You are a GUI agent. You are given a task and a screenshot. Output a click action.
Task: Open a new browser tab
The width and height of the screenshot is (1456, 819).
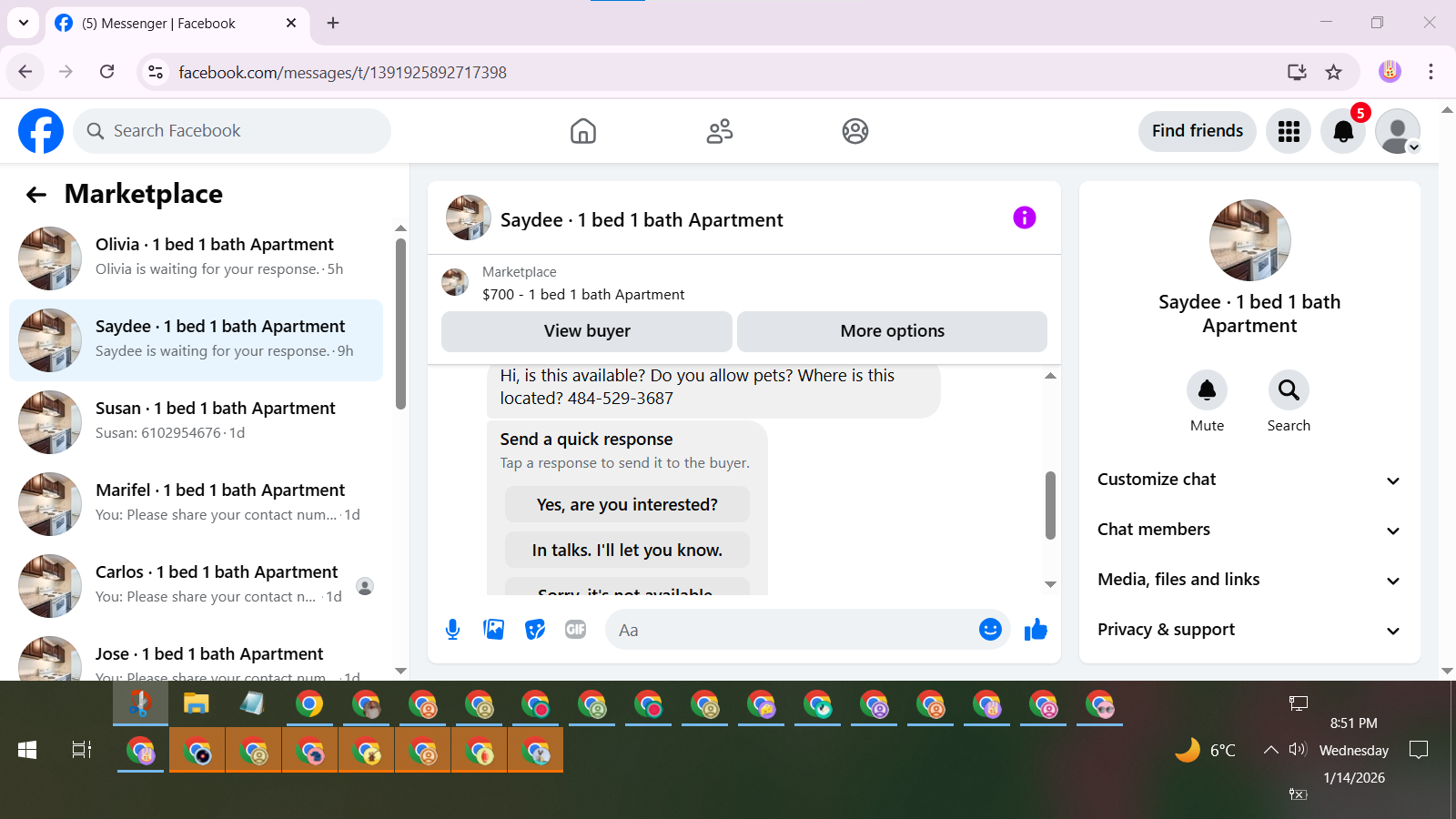point(333,23)
